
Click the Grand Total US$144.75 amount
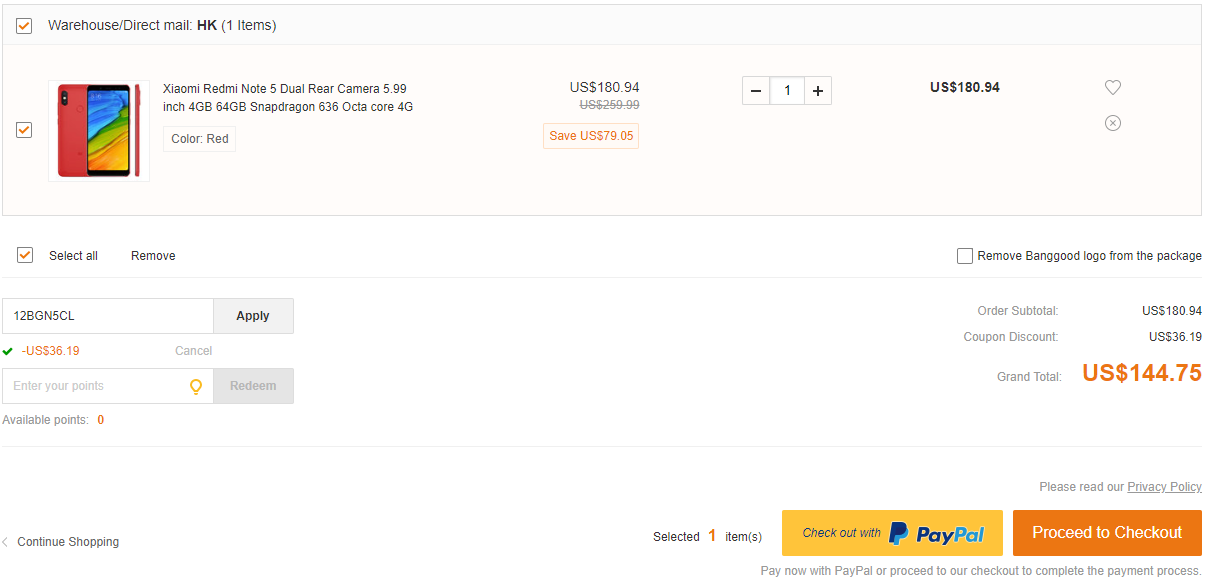pos(1142,373)
